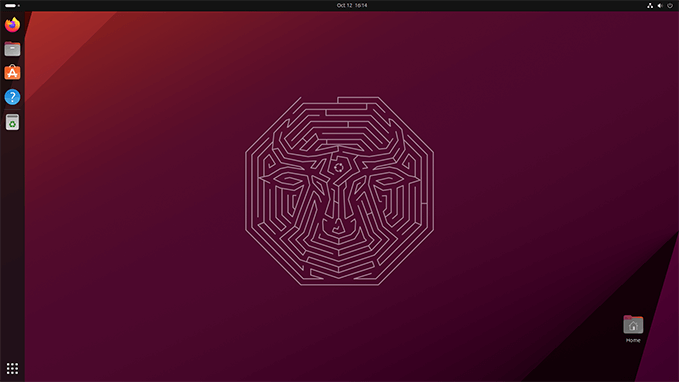This screenshot has width=679, height=382.
Task: Open the orange App Center icon
Action: pos(12,72)
